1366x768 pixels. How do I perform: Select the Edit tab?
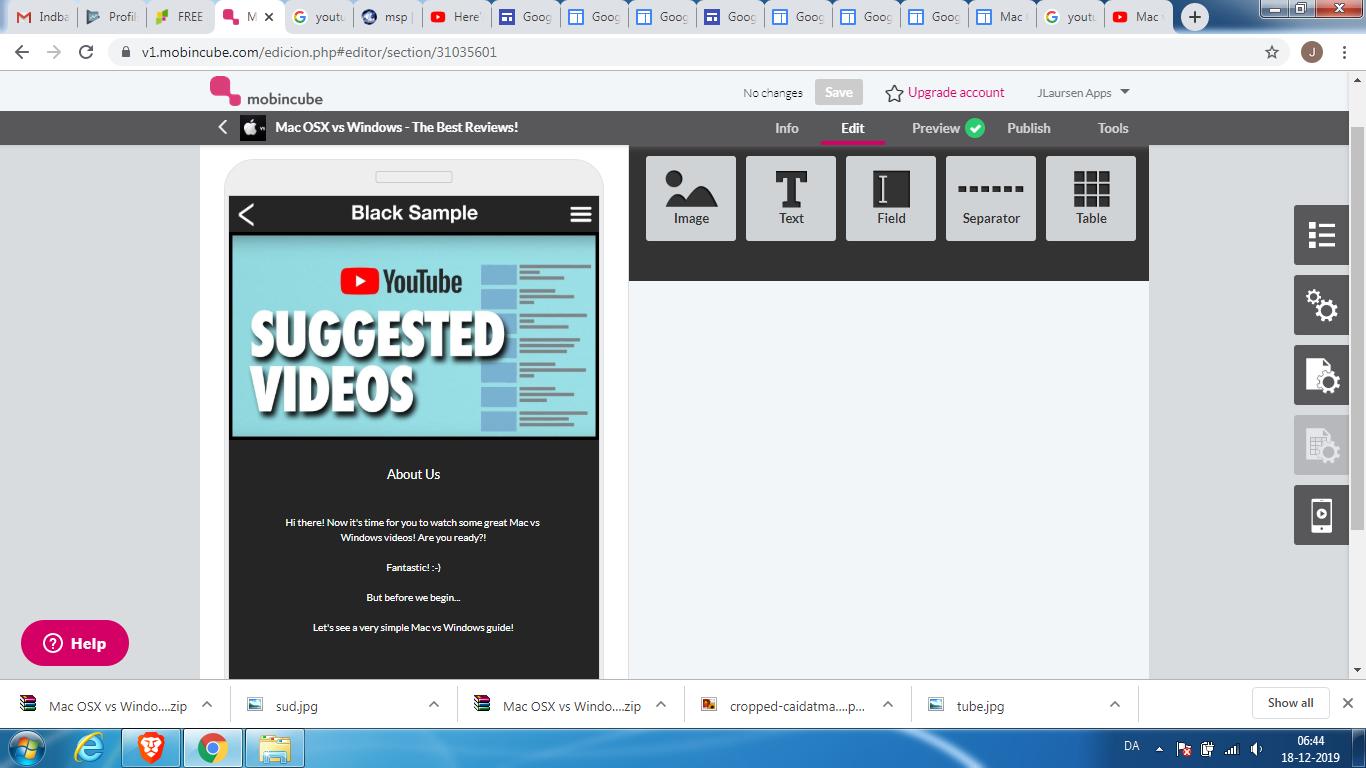tap(853, 128)
